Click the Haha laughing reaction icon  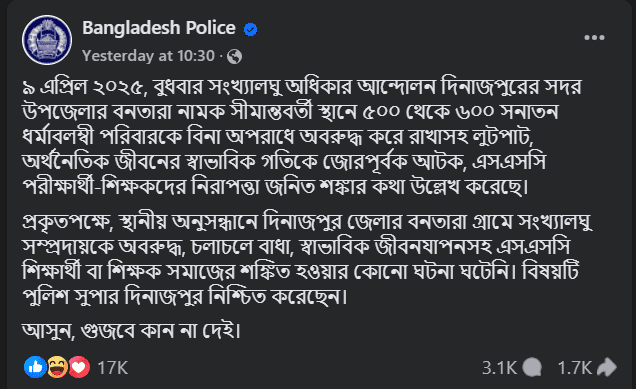(x=57, y=367)
